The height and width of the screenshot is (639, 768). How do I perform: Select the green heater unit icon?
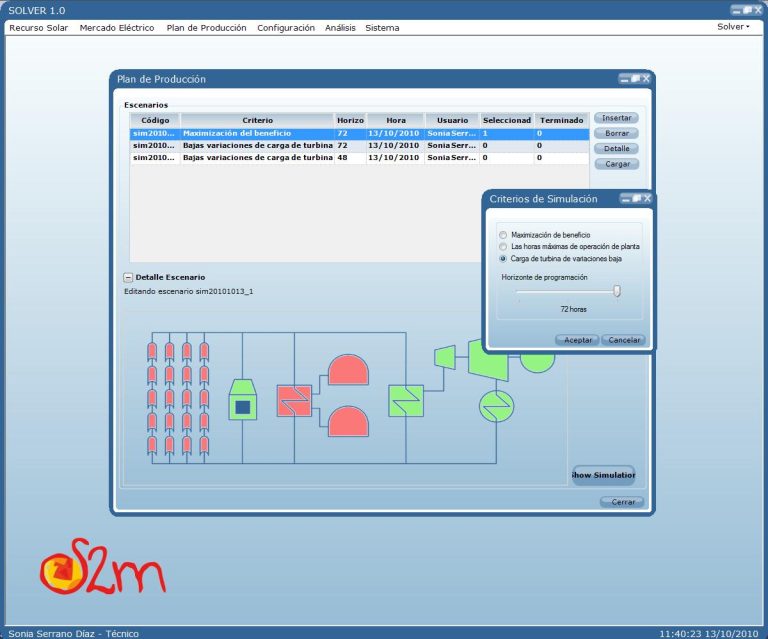pos(241,400)
